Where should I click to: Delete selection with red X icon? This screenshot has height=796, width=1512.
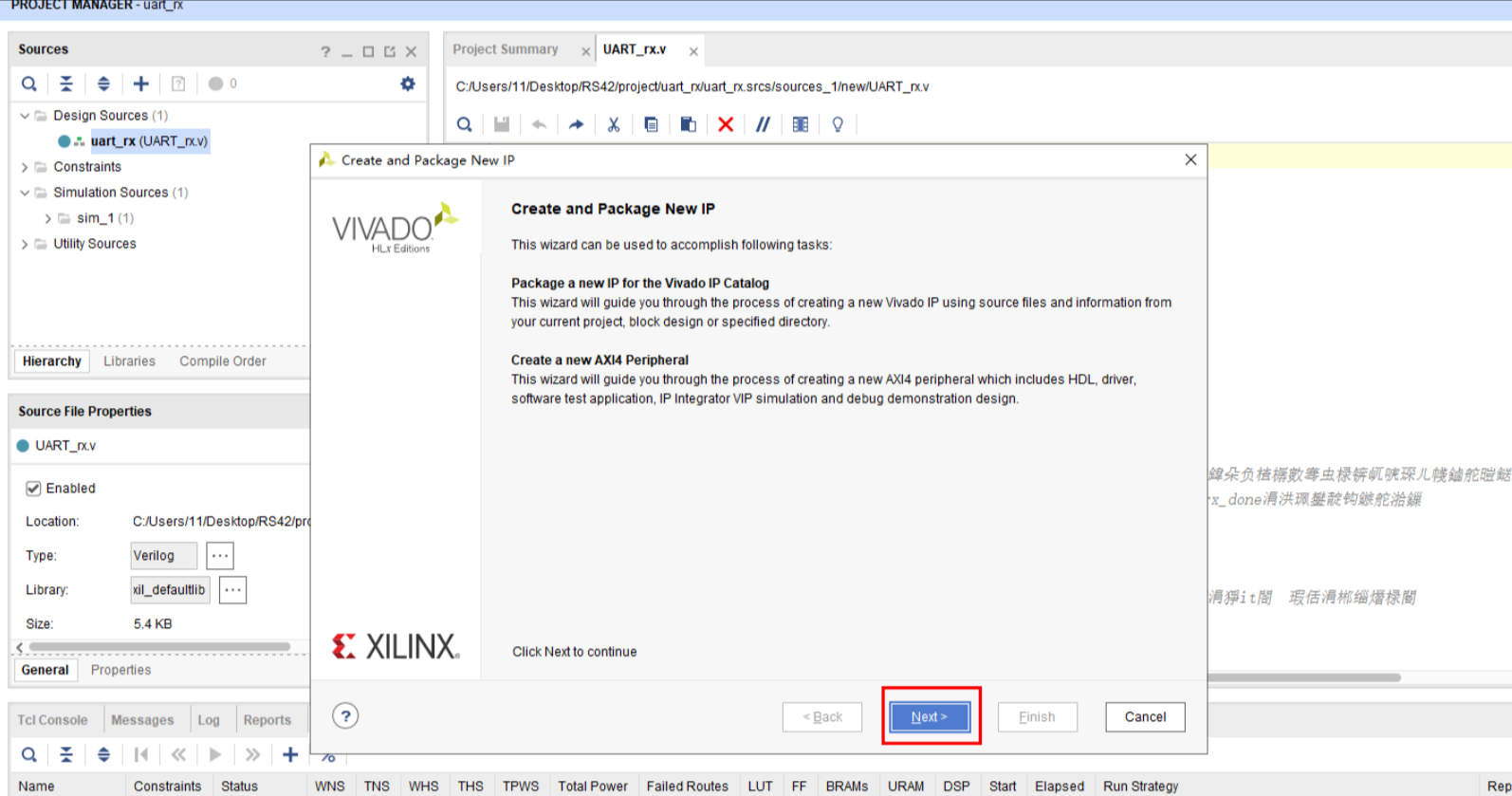coord(726,124)
